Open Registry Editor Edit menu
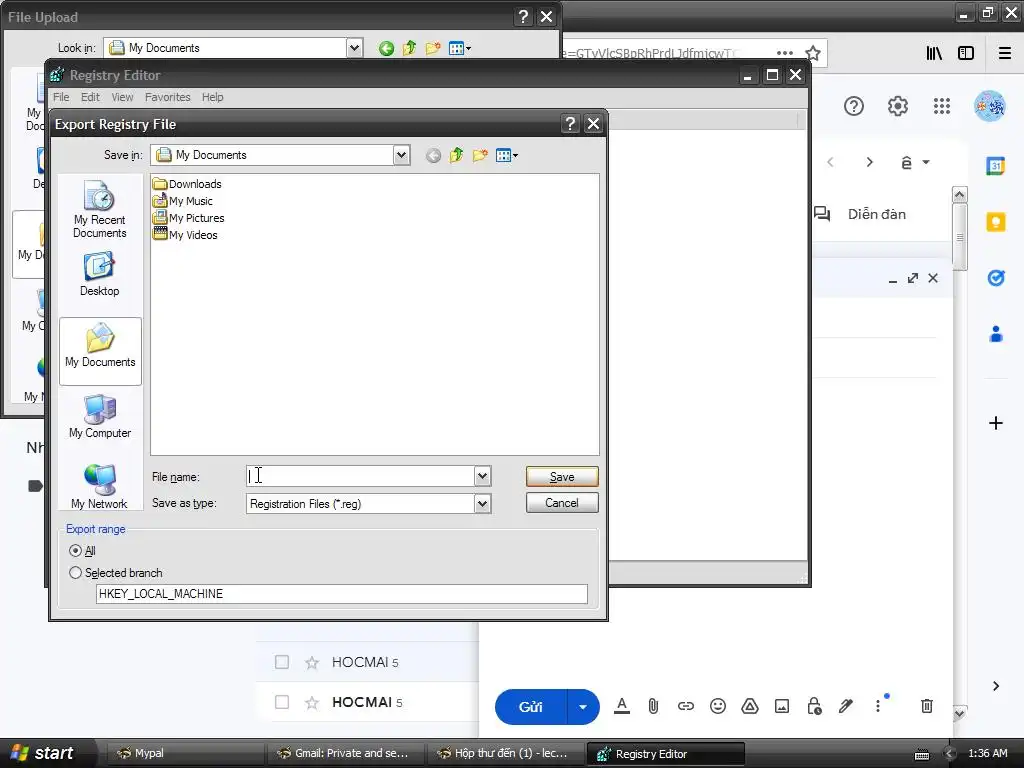Screen dimensions: 1024x768 pyautogui.click(x=90, y=97)
